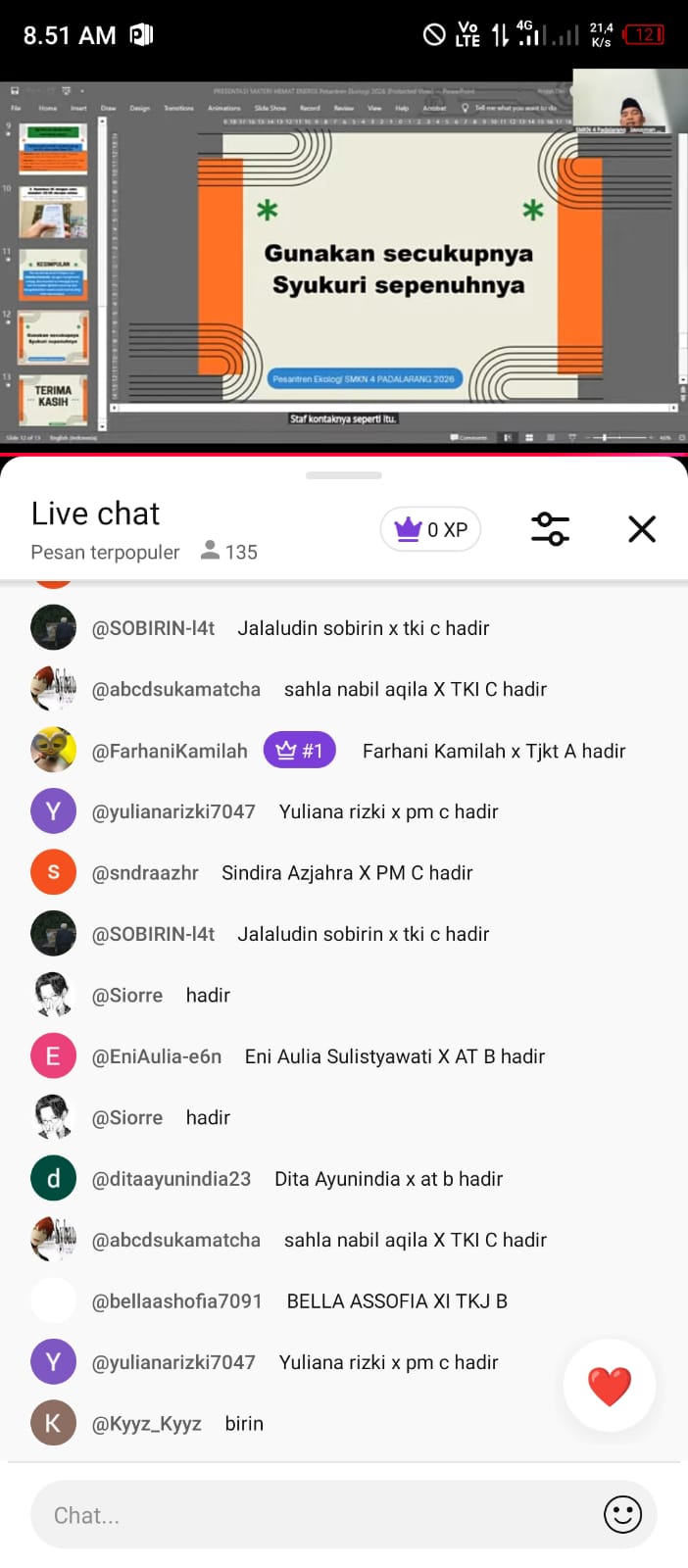The width and height of the screenshot is (688, 1568).
Task: Tap the sheet drag handle bar
Action: 344,475
